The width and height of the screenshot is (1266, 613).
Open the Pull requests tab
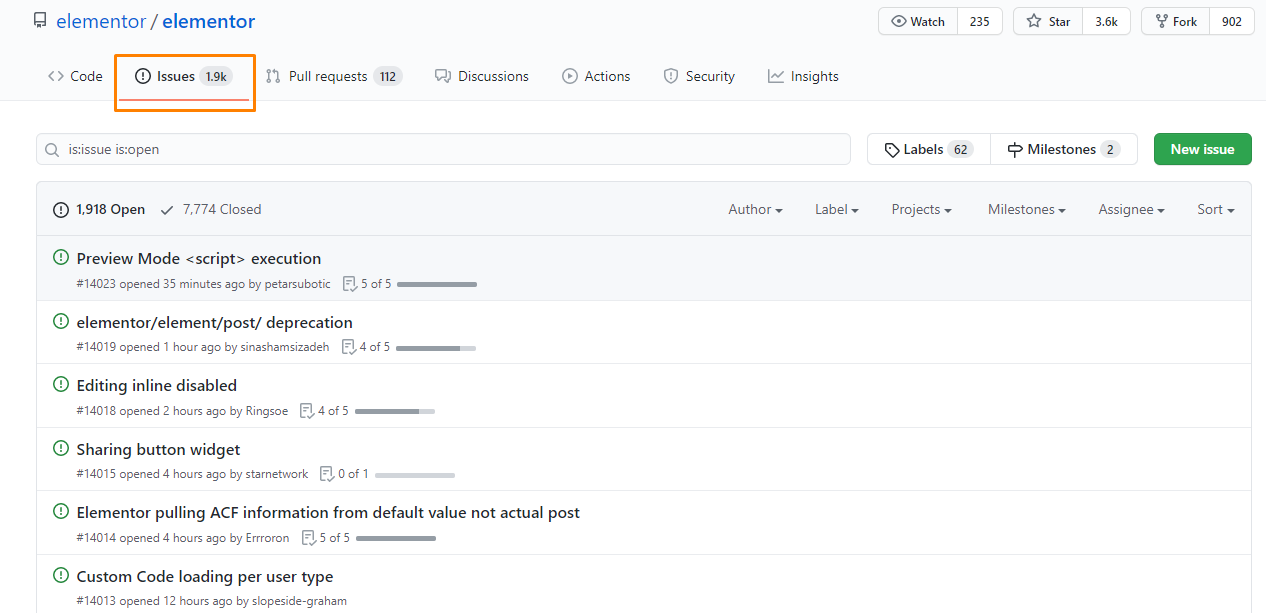(x=334, y=76)
